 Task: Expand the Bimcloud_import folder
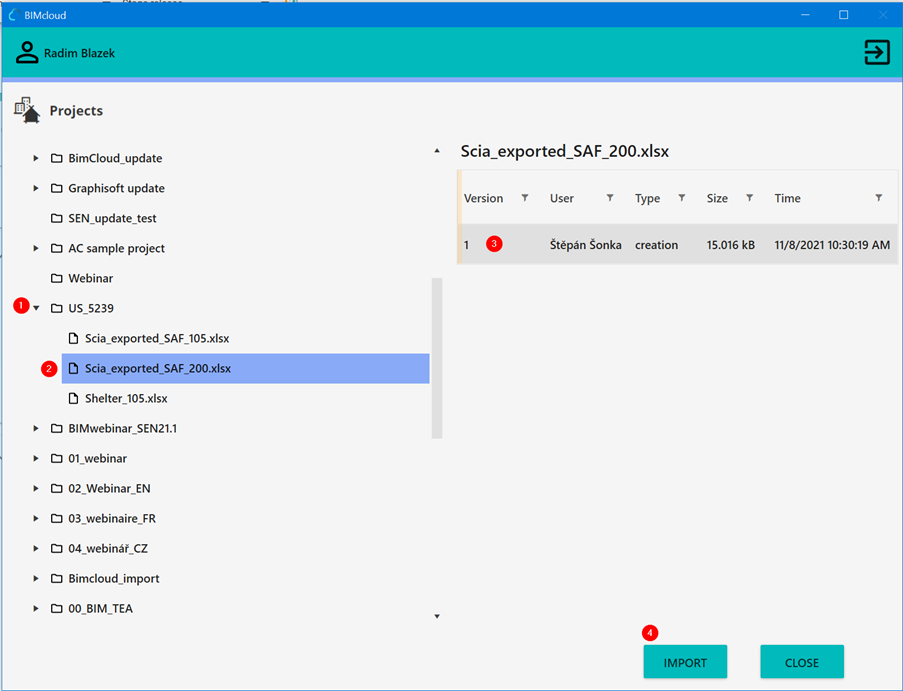click(x=36, y=578)
